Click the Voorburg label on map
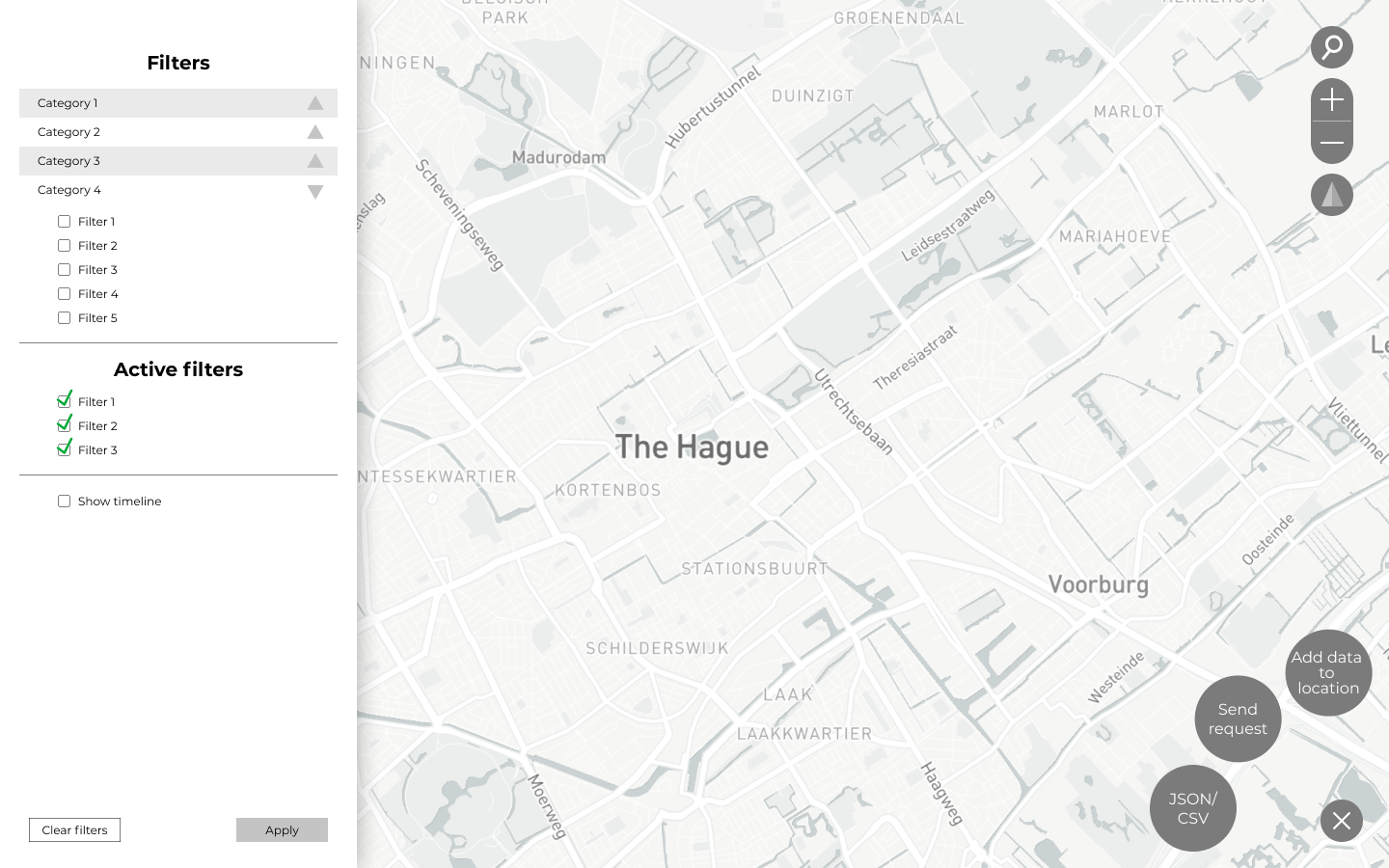 [x=1099, y=585]
